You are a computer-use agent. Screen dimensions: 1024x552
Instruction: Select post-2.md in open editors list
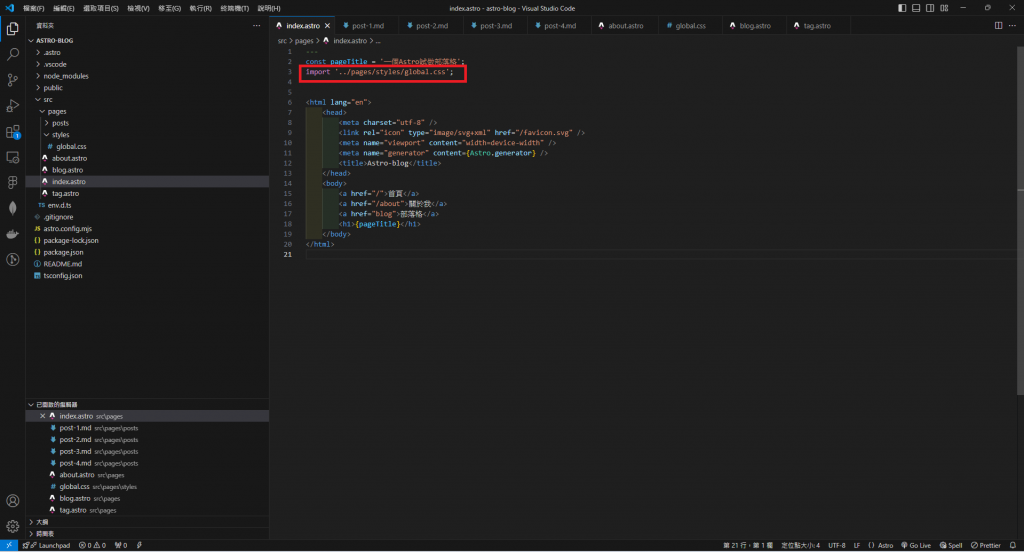click(147, 440)
